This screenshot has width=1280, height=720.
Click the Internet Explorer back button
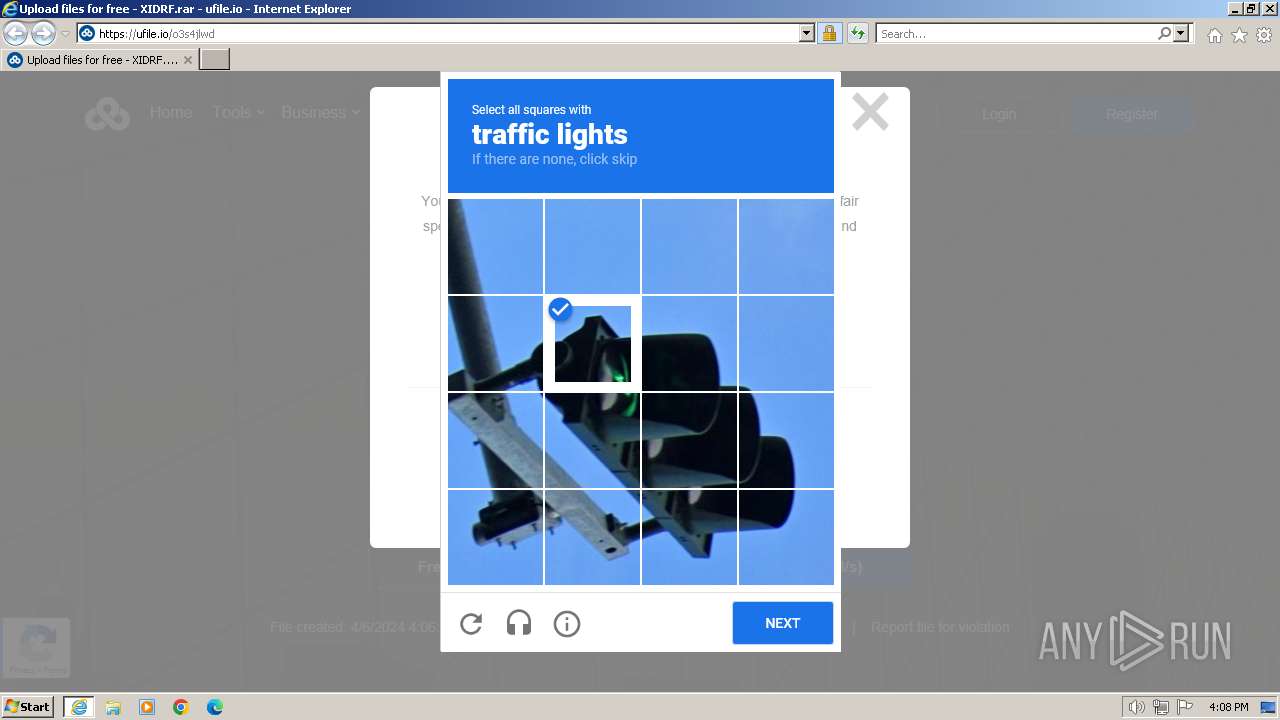pos(16,33)
